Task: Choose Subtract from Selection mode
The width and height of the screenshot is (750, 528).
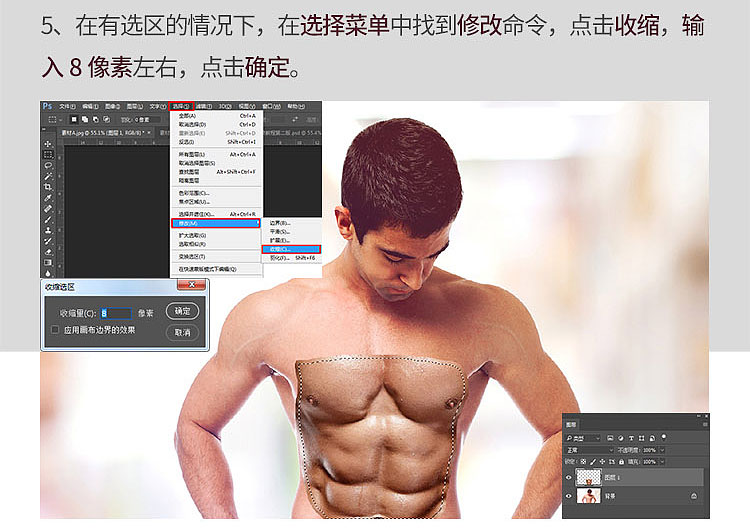Action: 96,120
